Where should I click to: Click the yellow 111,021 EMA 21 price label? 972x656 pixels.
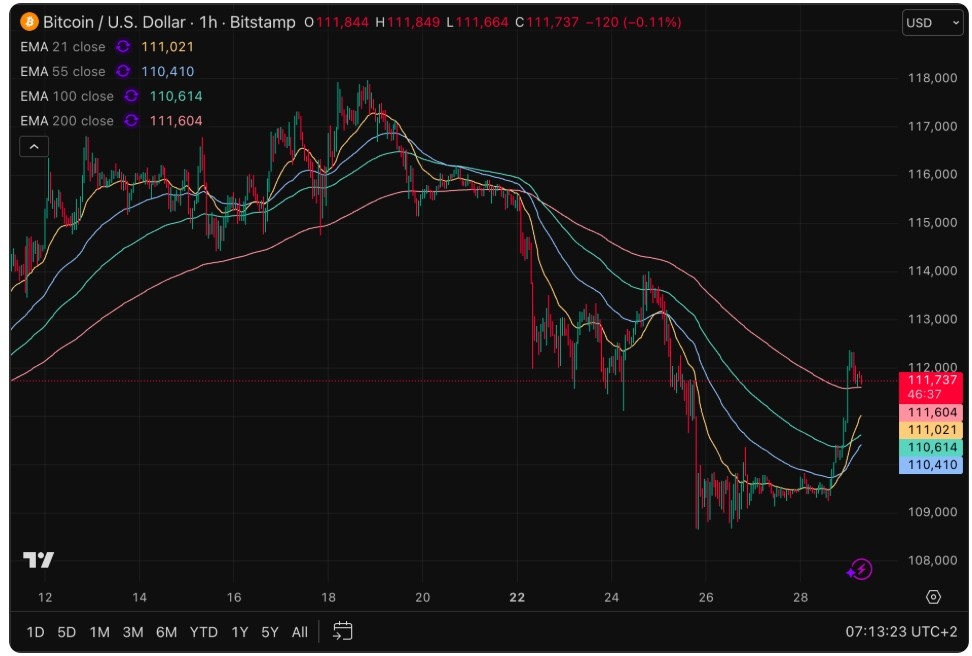point(931,430)
